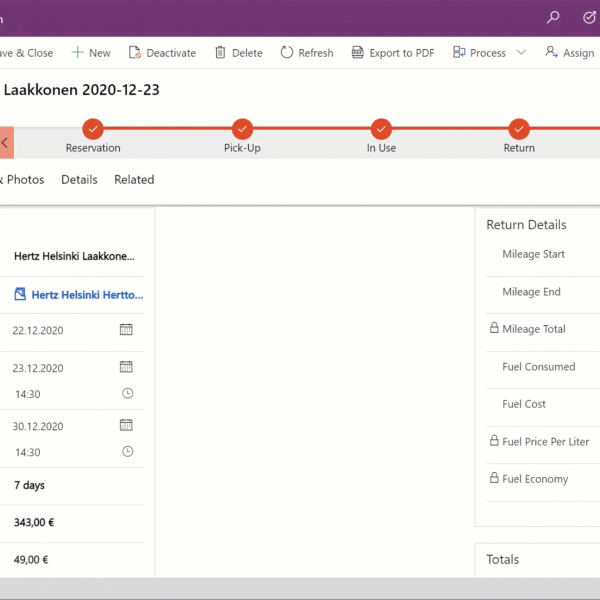Click Hertz Helsinki Laakkone... name field
The image size is (600, 600).
pyautogui.click(x=74, y=256)
